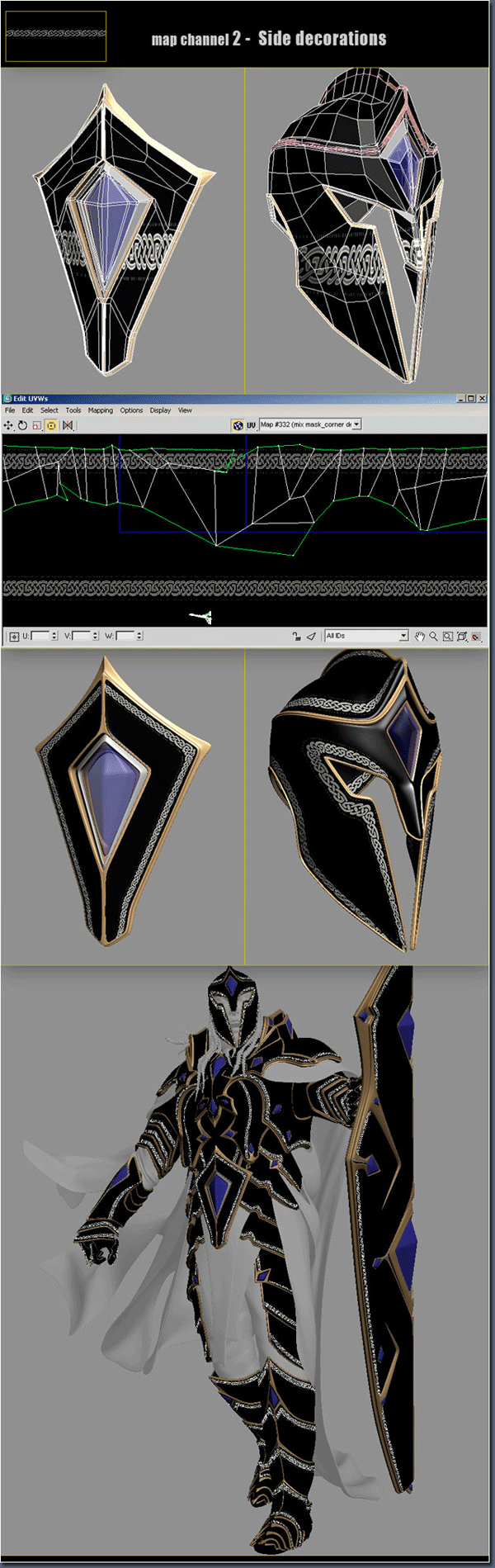Click the V coordinate spinner arrows
Viewport: 495px width, 1568px height.
pos(96,636)
